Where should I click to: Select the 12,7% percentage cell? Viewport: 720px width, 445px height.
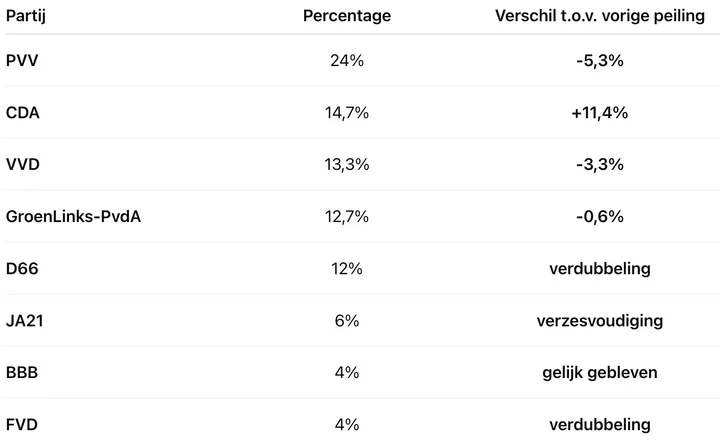pyautogui.click(x=347, y=216)
